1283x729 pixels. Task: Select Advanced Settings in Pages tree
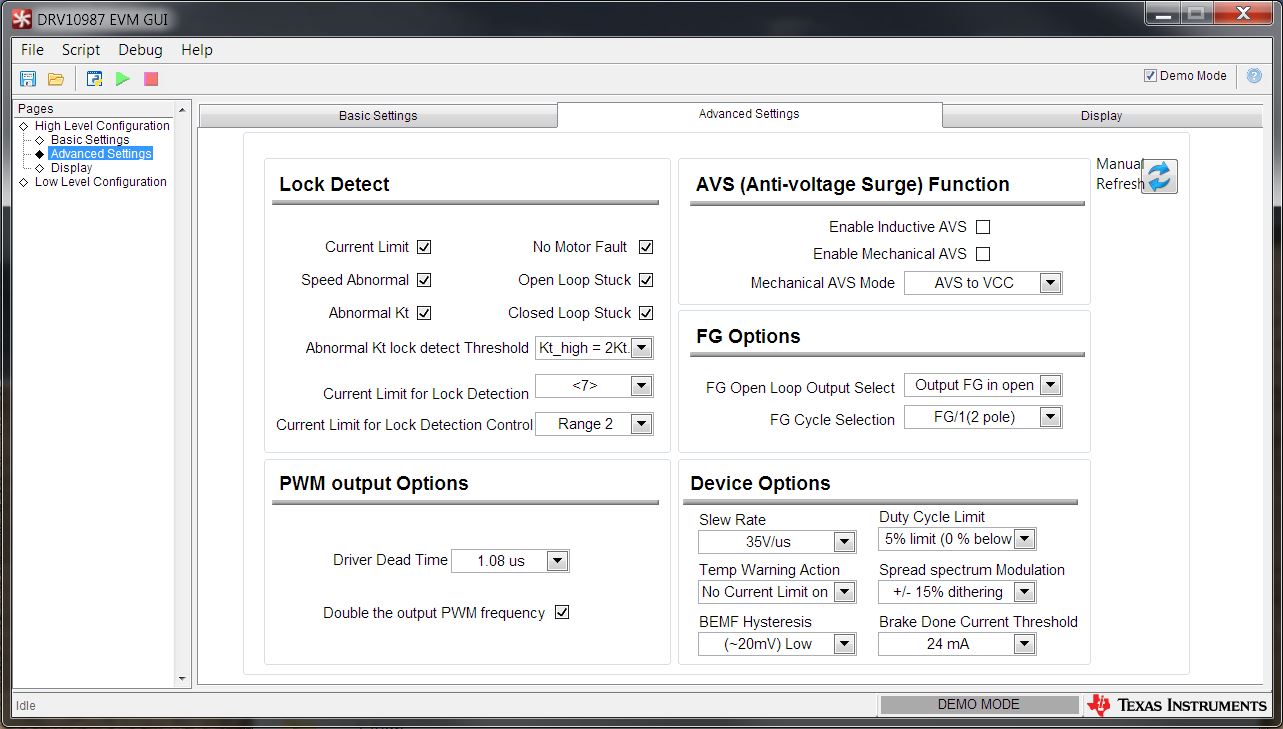101,154
